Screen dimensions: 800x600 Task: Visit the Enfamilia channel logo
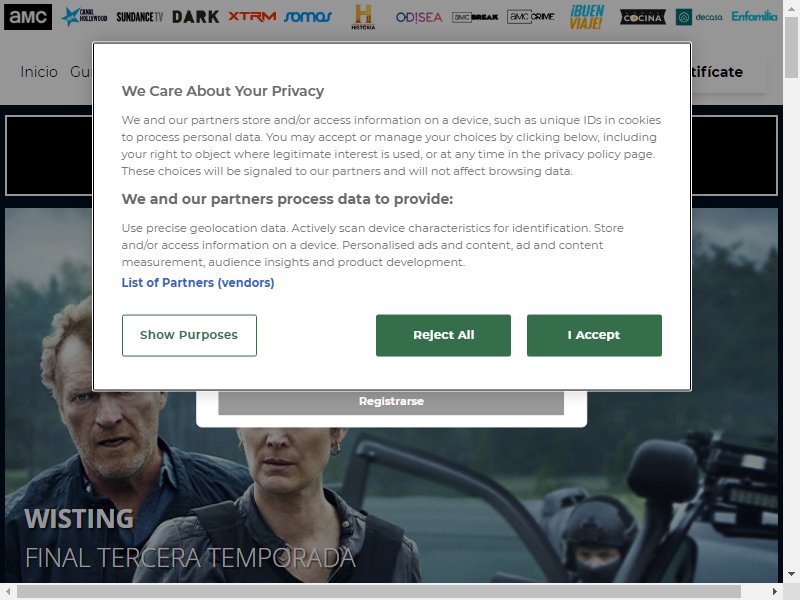(754, 17)
